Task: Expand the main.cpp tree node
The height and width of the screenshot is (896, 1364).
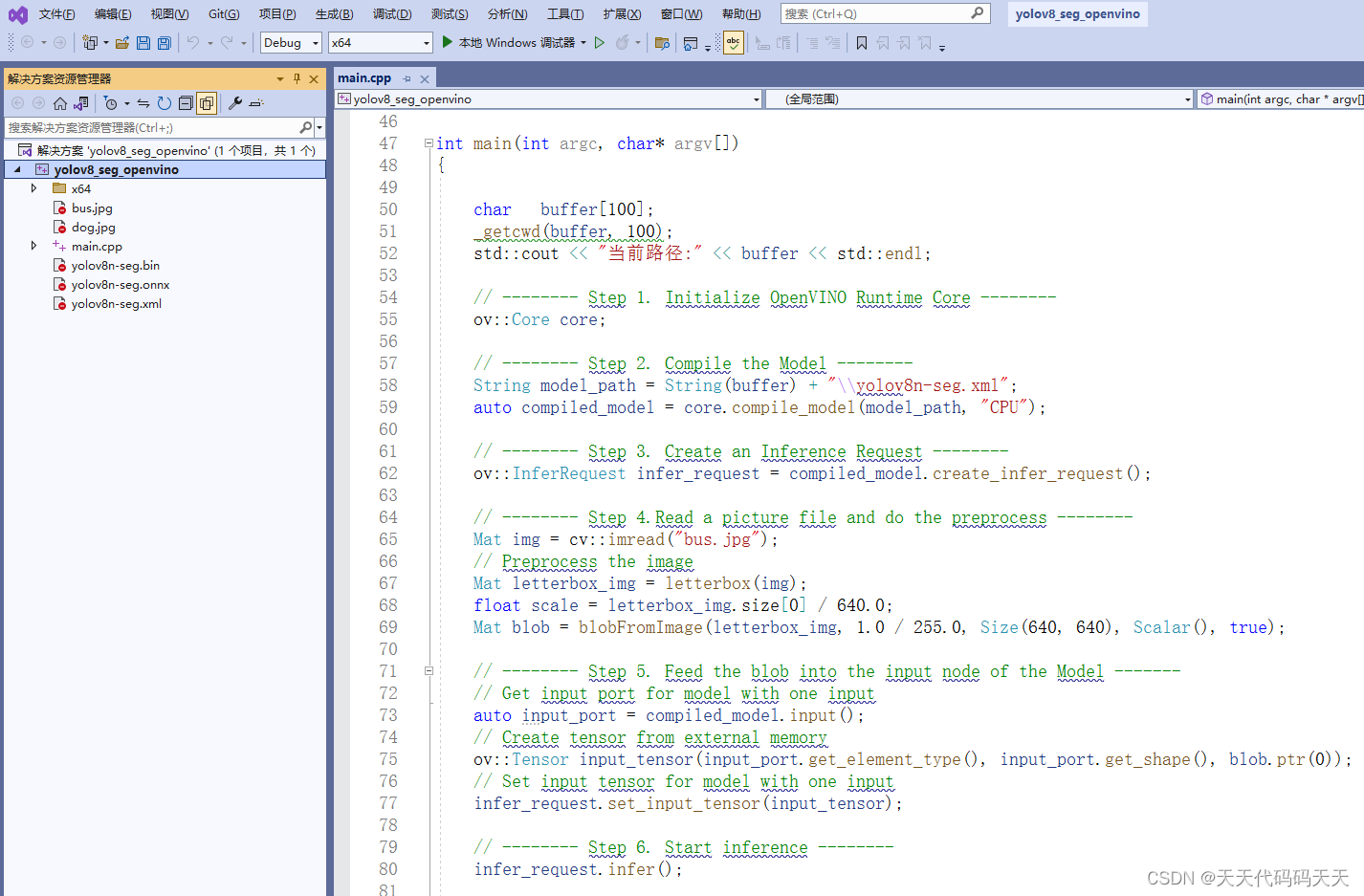Action: click(x=33, y=246)
